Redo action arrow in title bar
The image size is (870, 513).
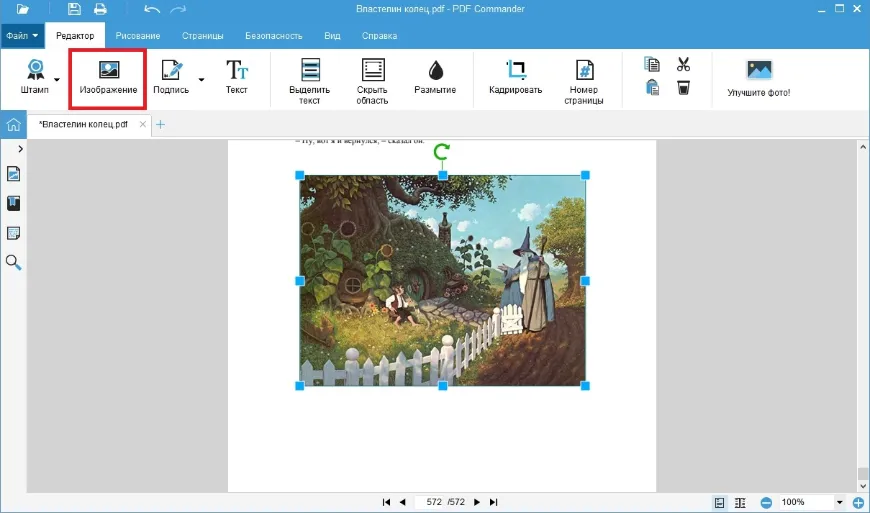click(x=178, y=9)
